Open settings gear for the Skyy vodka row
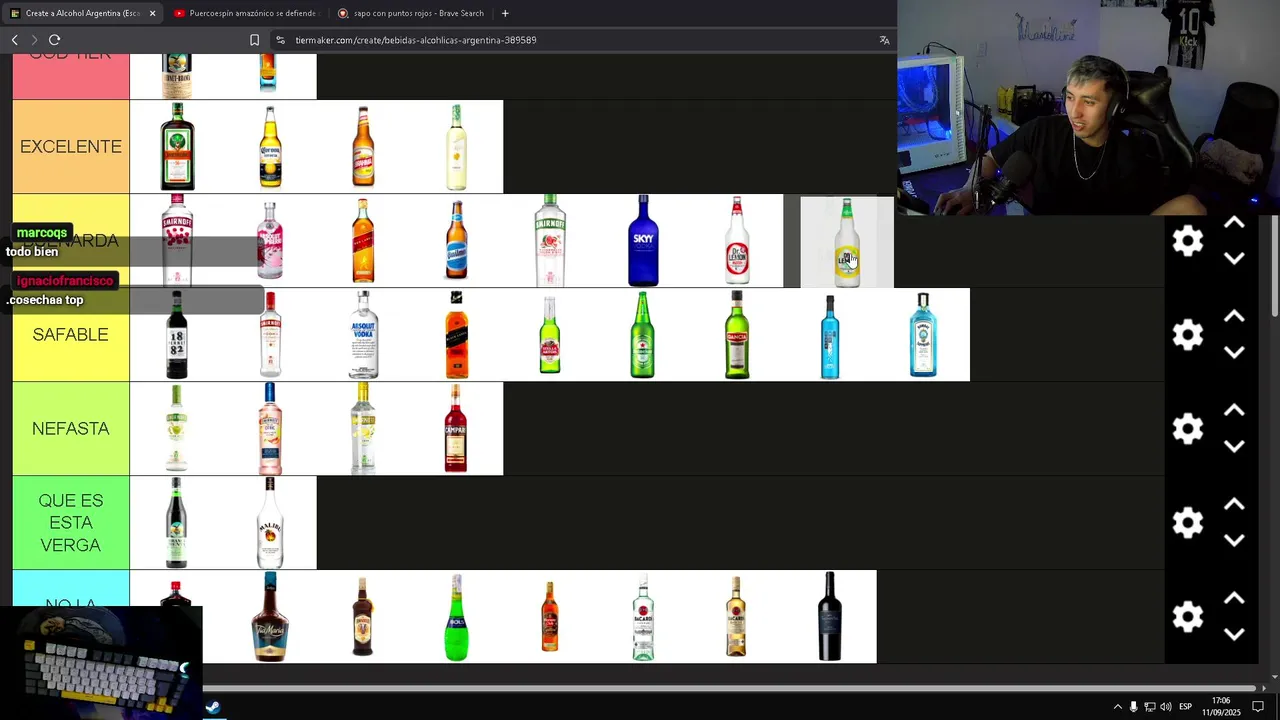The width and height of the screenshot is (1280, 720). point(1188,241)
